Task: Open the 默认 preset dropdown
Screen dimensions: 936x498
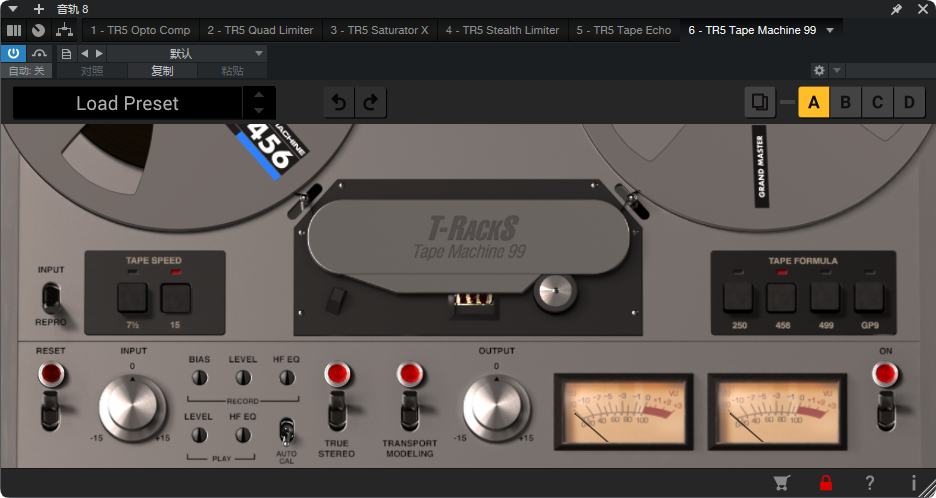Action: tap(187, 54)
